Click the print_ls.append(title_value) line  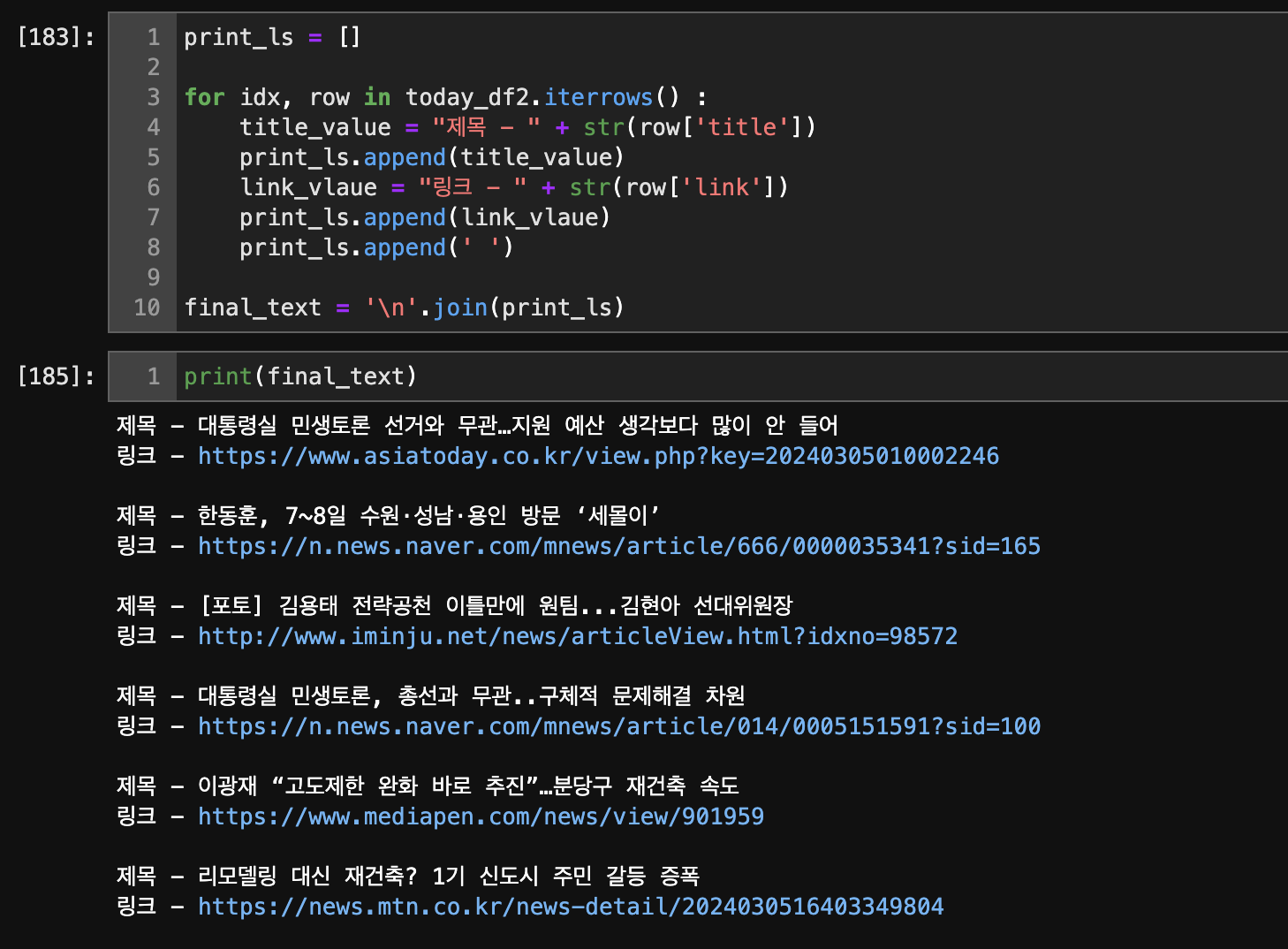pyautogui.click(x=432, y=157)
